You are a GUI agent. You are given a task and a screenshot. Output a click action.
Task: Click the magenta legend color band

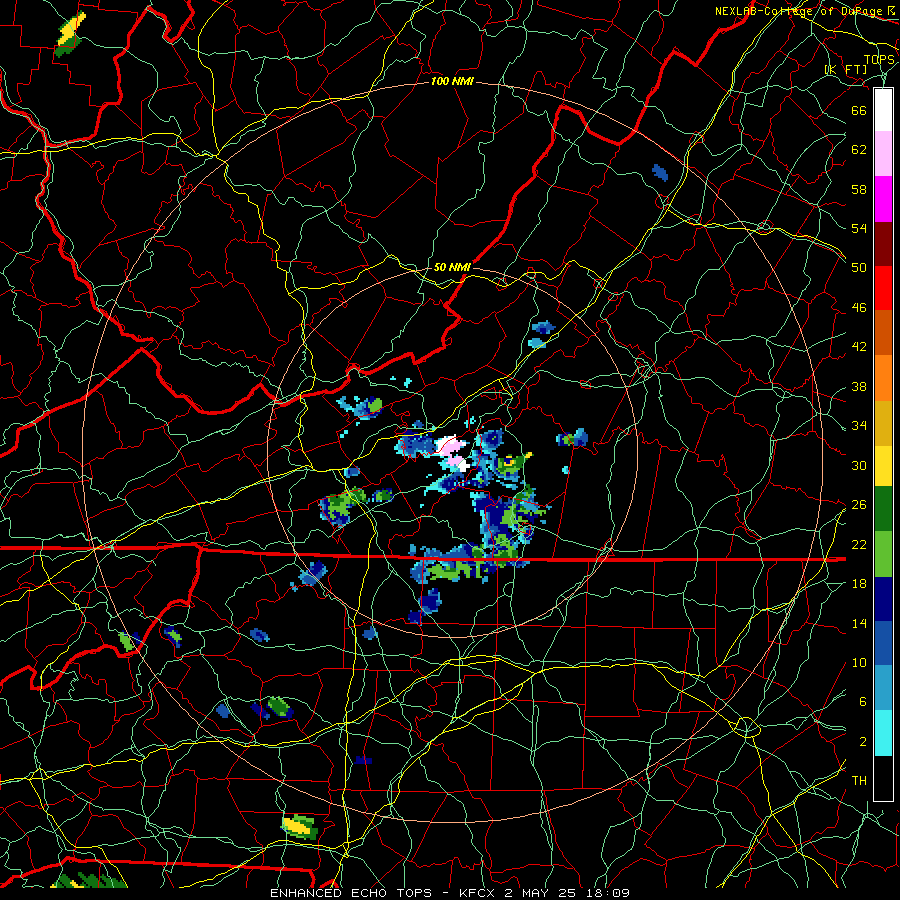[883, 199]
